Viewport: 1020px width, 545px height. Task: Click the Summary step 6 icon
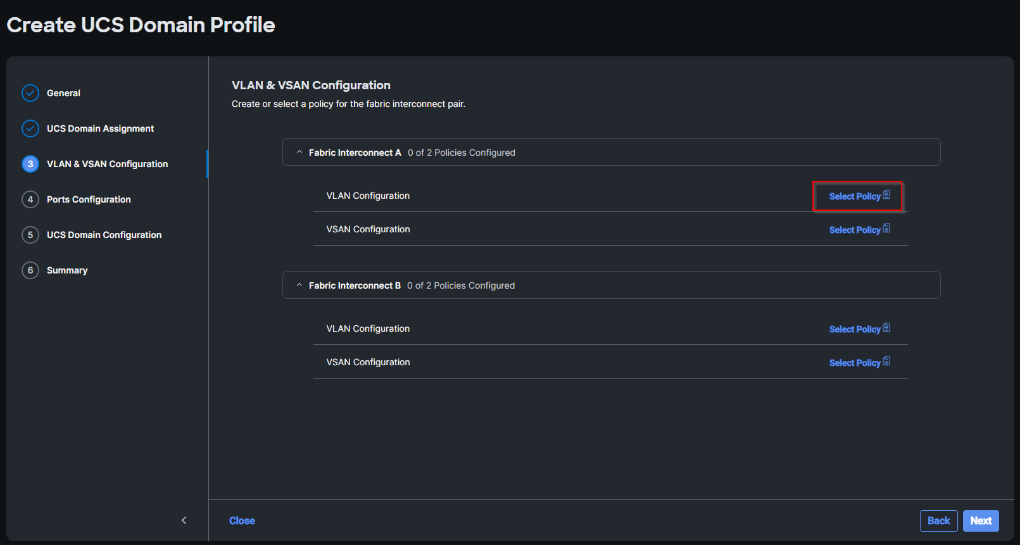(30, 270)
